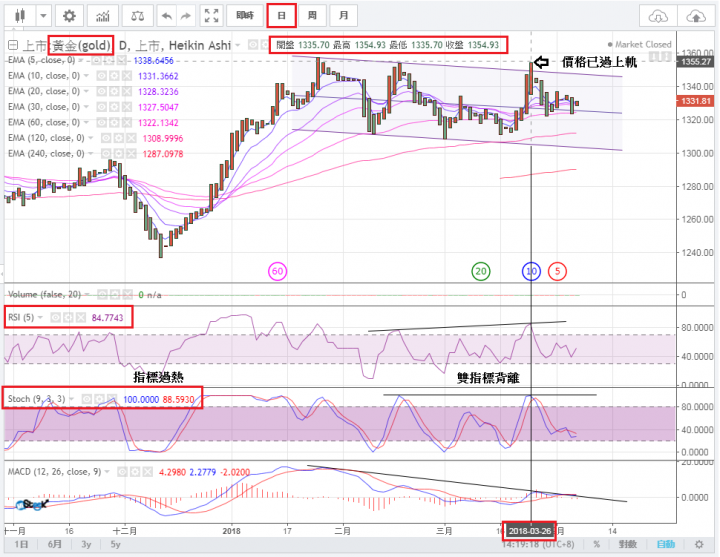The height and width of the screenshot is (557, 720).
Task: Save chart layout with cloud upload icon
Action: [696, 17]
